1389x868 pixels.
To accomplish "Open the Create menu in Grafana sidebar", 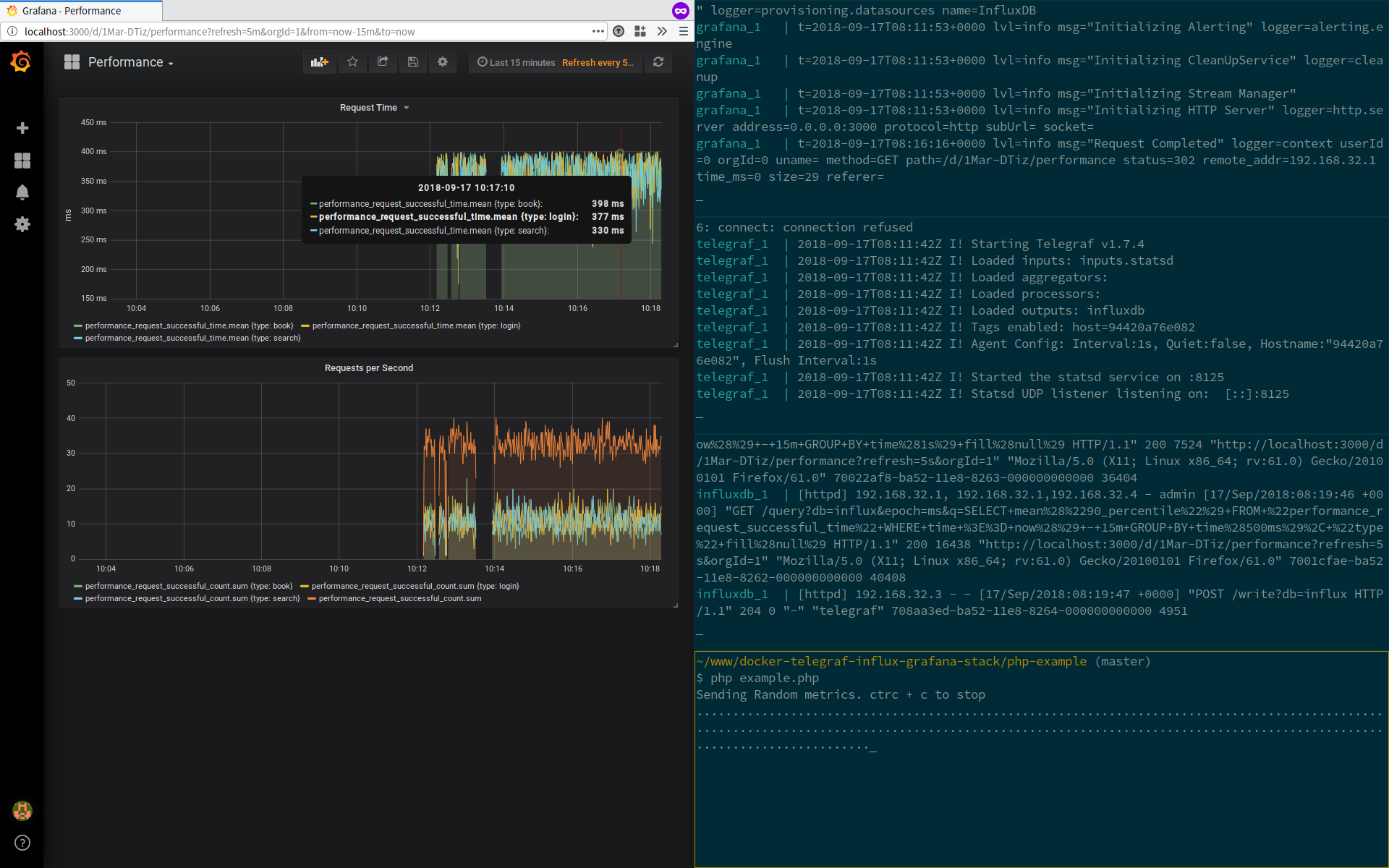I will tap(22, 128).
